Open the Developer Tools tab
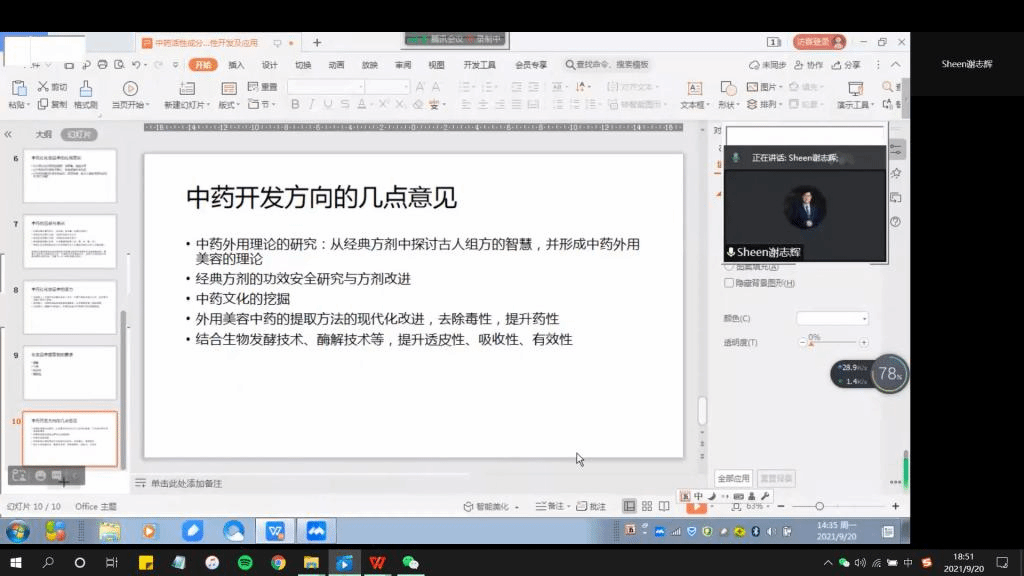Screen dimensions: 1024x576 479,65
